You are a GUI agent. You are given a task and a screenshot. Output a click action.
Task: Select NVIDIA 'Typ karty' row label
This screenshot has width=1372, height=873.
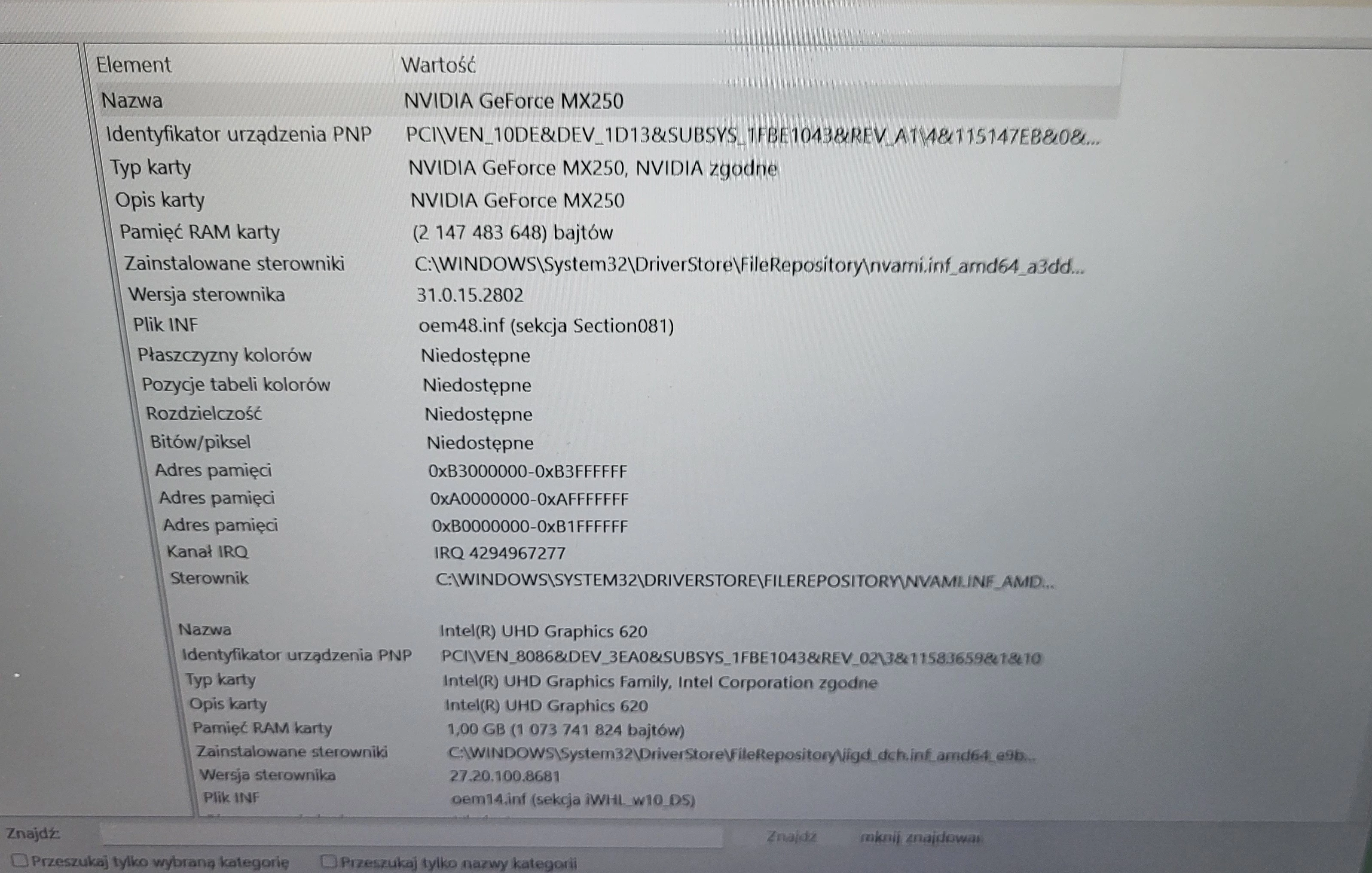pos(151,168)
